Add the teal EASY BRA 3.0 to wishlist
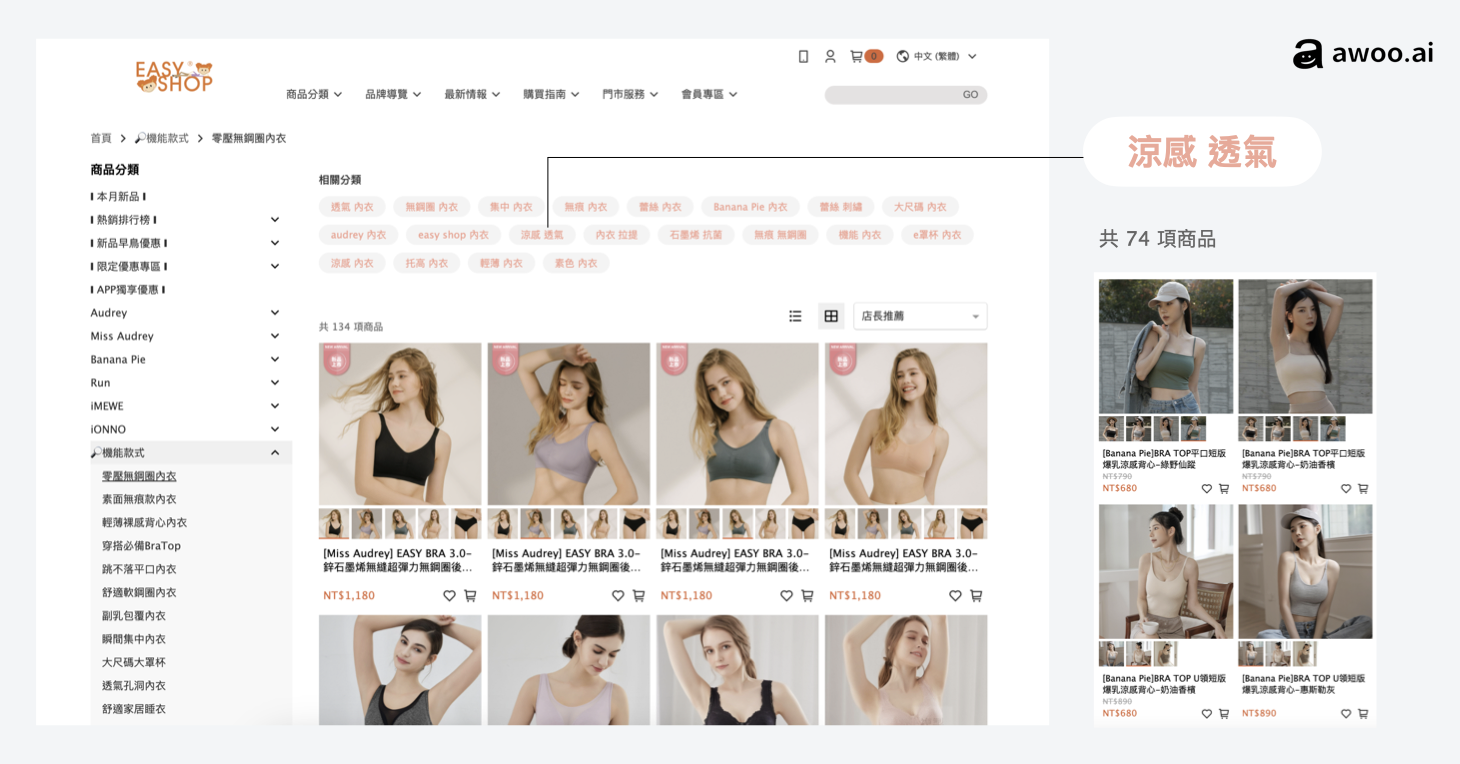The width and height of the screenshot is (1460, 764). tap(787, 596)
